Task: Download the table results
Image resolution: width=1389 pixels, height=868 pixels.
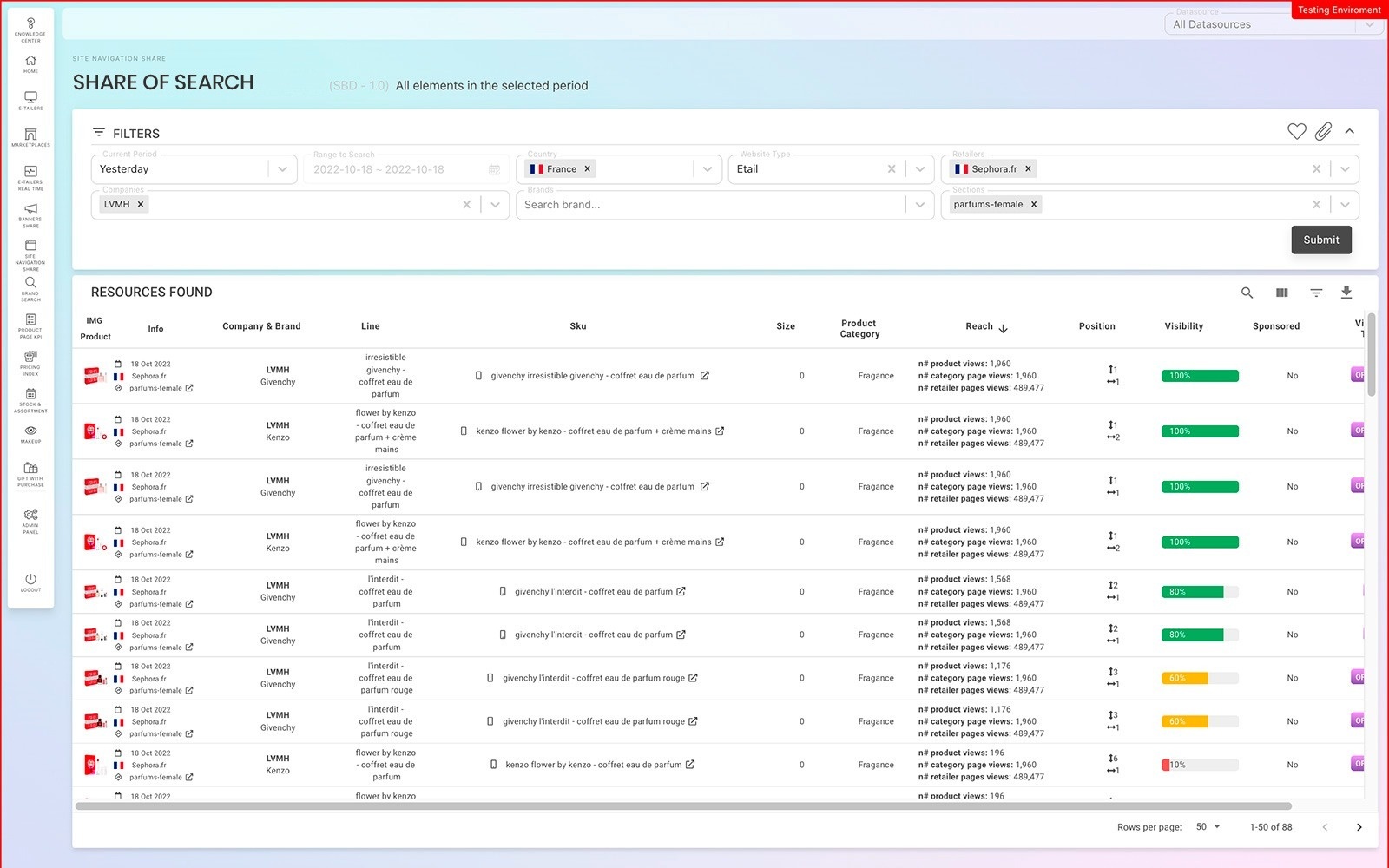Action: click(x=1346, y=293)
